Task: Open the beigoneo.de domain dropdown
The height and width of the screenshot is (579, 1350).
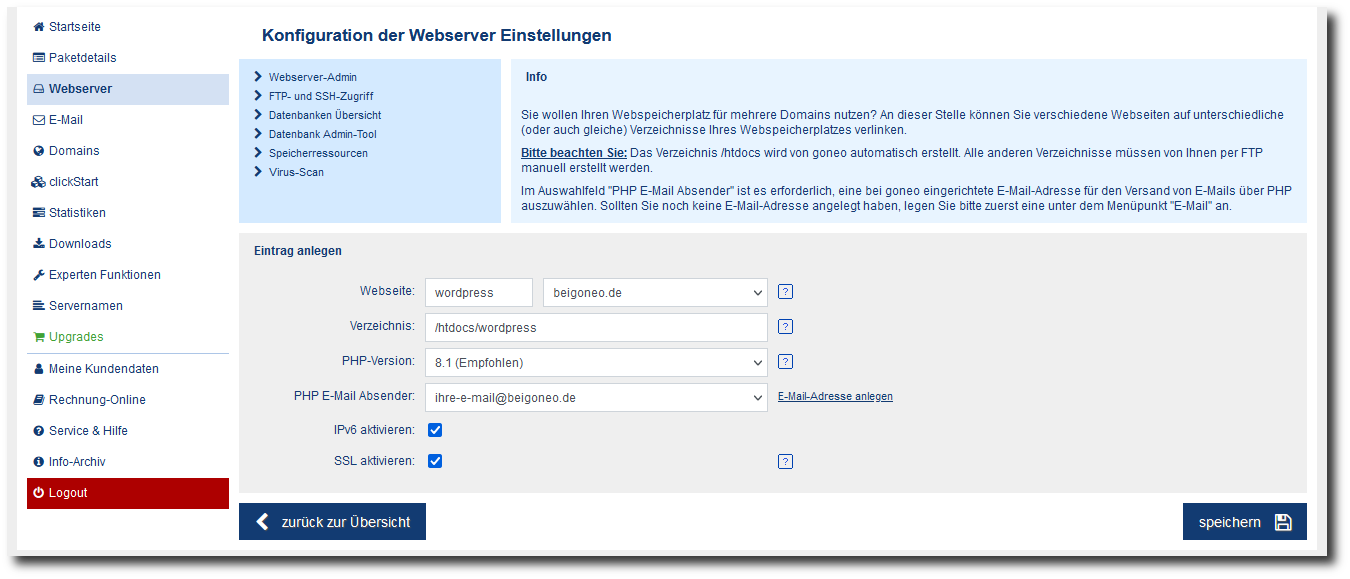Action: tap(655, 293)
